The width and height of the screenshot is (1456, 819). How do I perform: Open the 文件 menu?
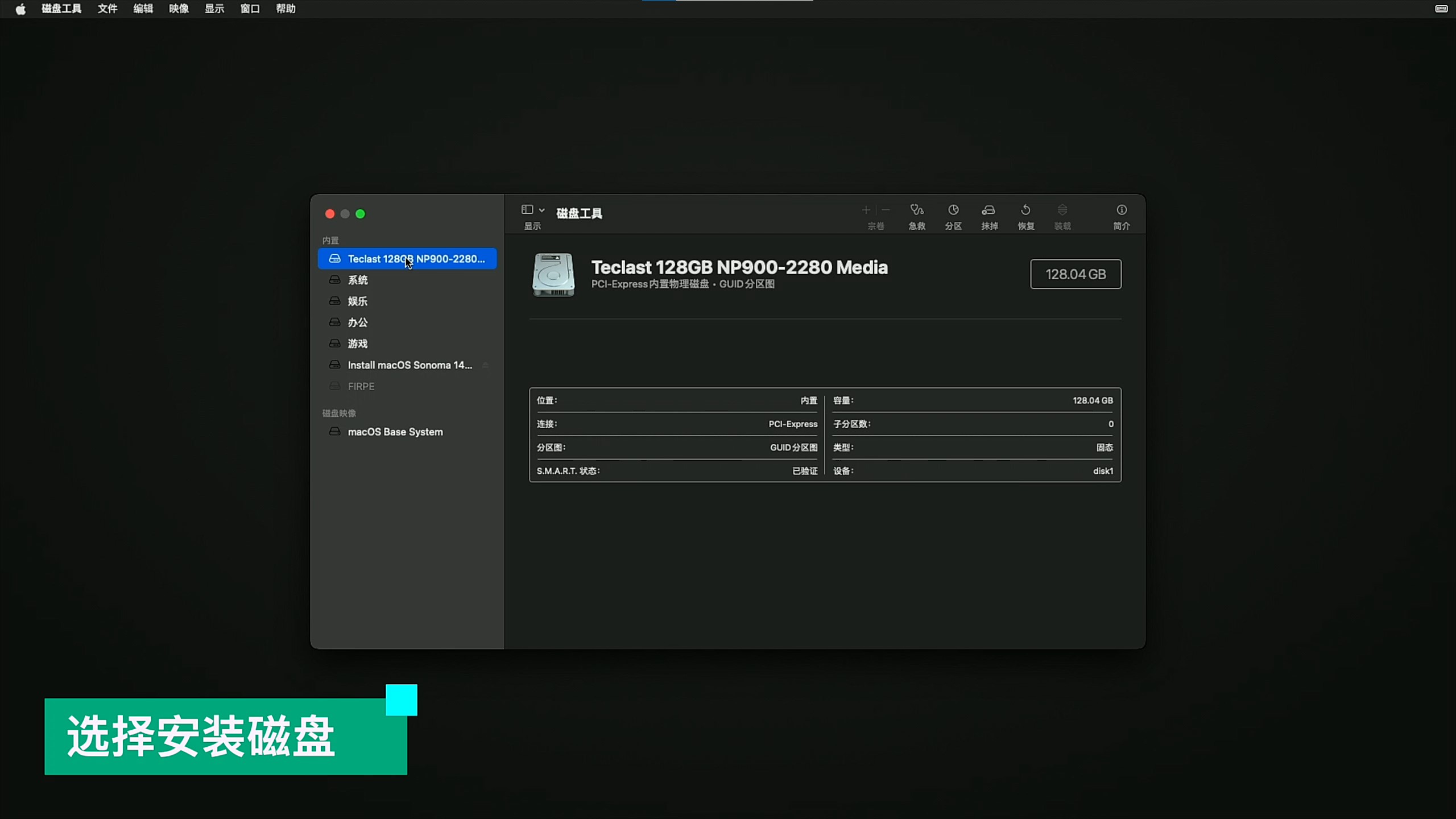(x=107, y=9)
